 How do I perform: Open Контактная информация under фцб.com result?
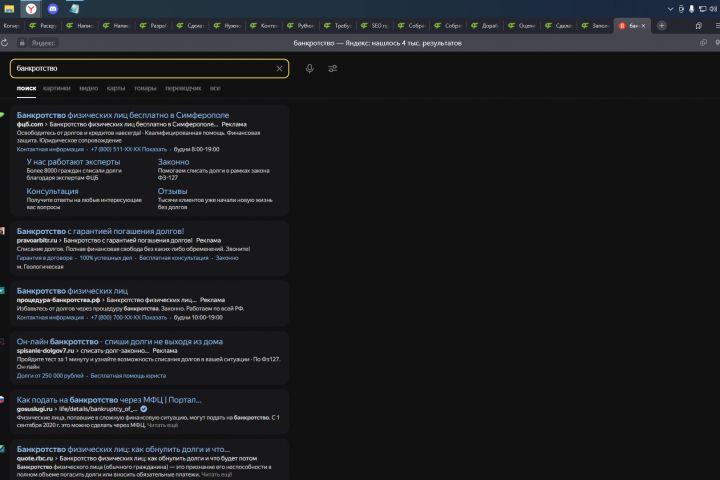coord(50,149)
